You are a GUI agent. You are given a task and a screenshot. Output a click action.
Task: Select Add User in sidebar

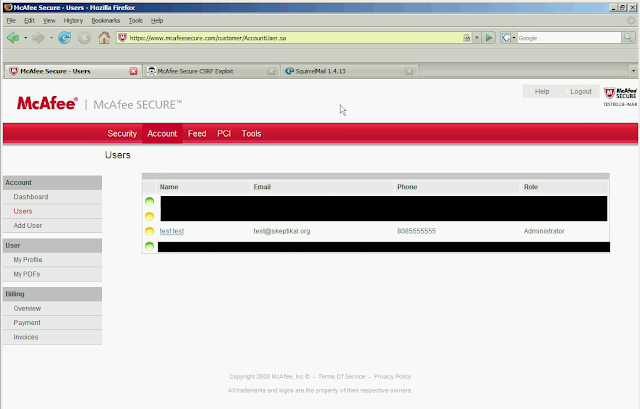click(x=28, y=225)
